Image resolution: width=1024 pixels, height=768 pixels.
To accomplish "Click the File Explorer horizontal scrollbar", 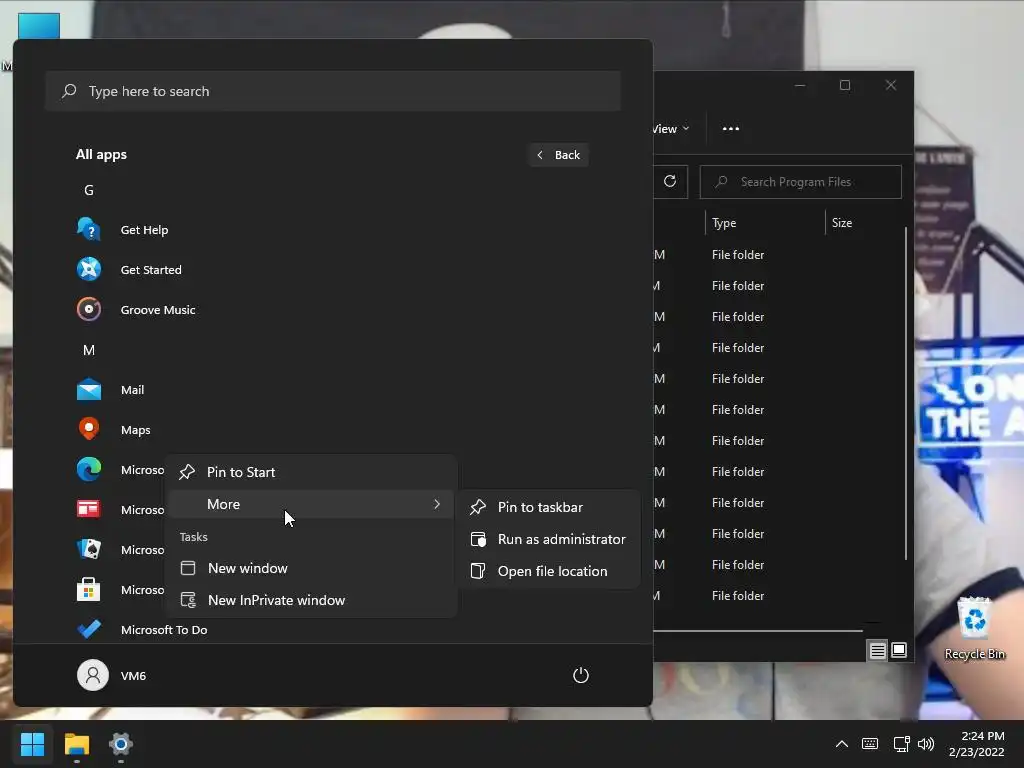I will click(758, 631).
